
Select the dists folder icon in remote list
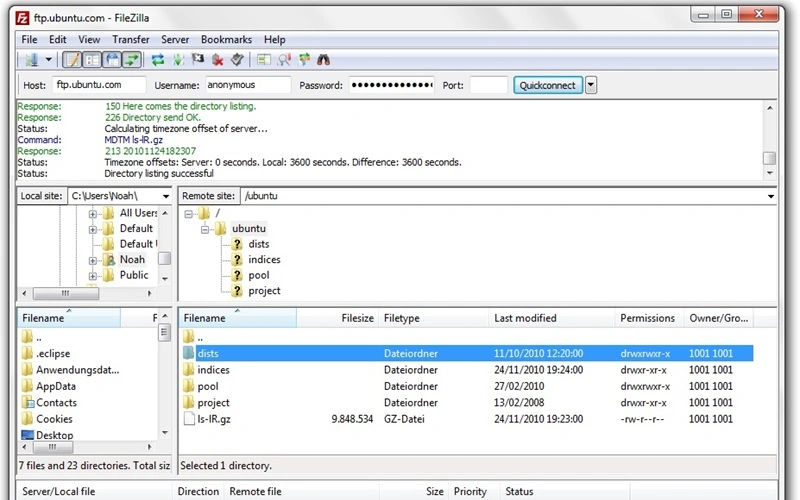click(x=189, y=353)
